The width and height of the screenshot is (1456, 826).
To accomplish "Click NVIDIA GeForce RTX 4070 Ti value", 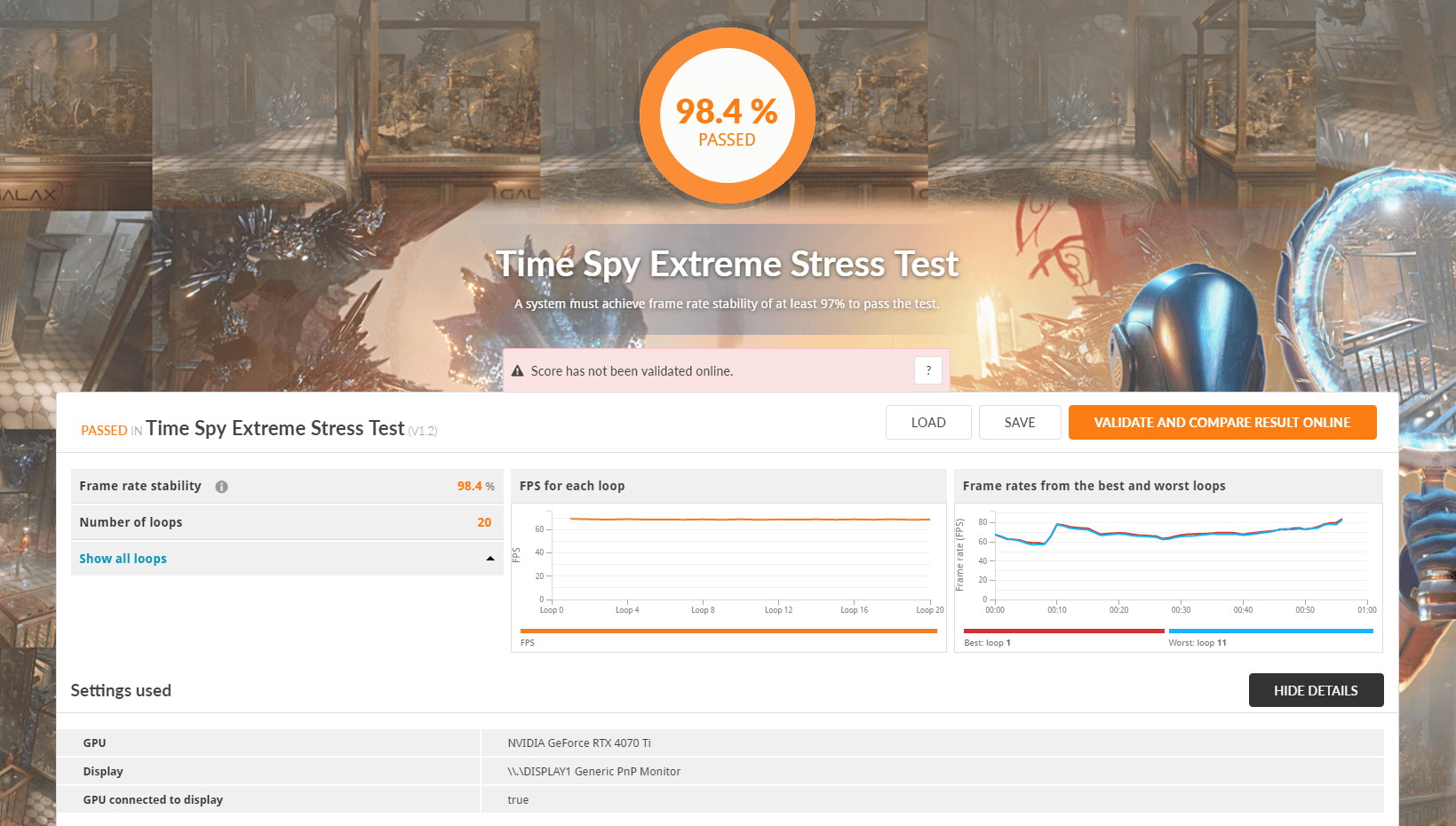I will (x=579, y=743).
